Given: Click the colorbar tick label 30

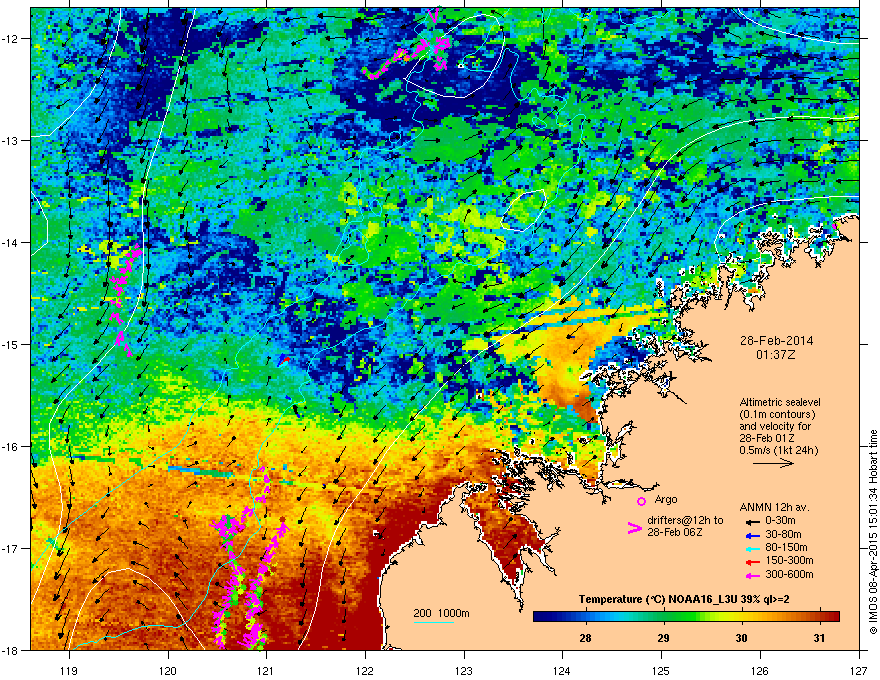Looking at the screenshot, I should (741, 638).
